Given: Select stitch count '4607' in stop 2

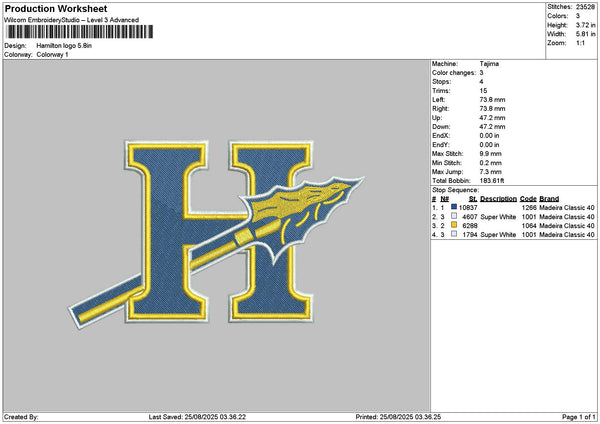Looking at the screenshot, I should pos(470,217).
